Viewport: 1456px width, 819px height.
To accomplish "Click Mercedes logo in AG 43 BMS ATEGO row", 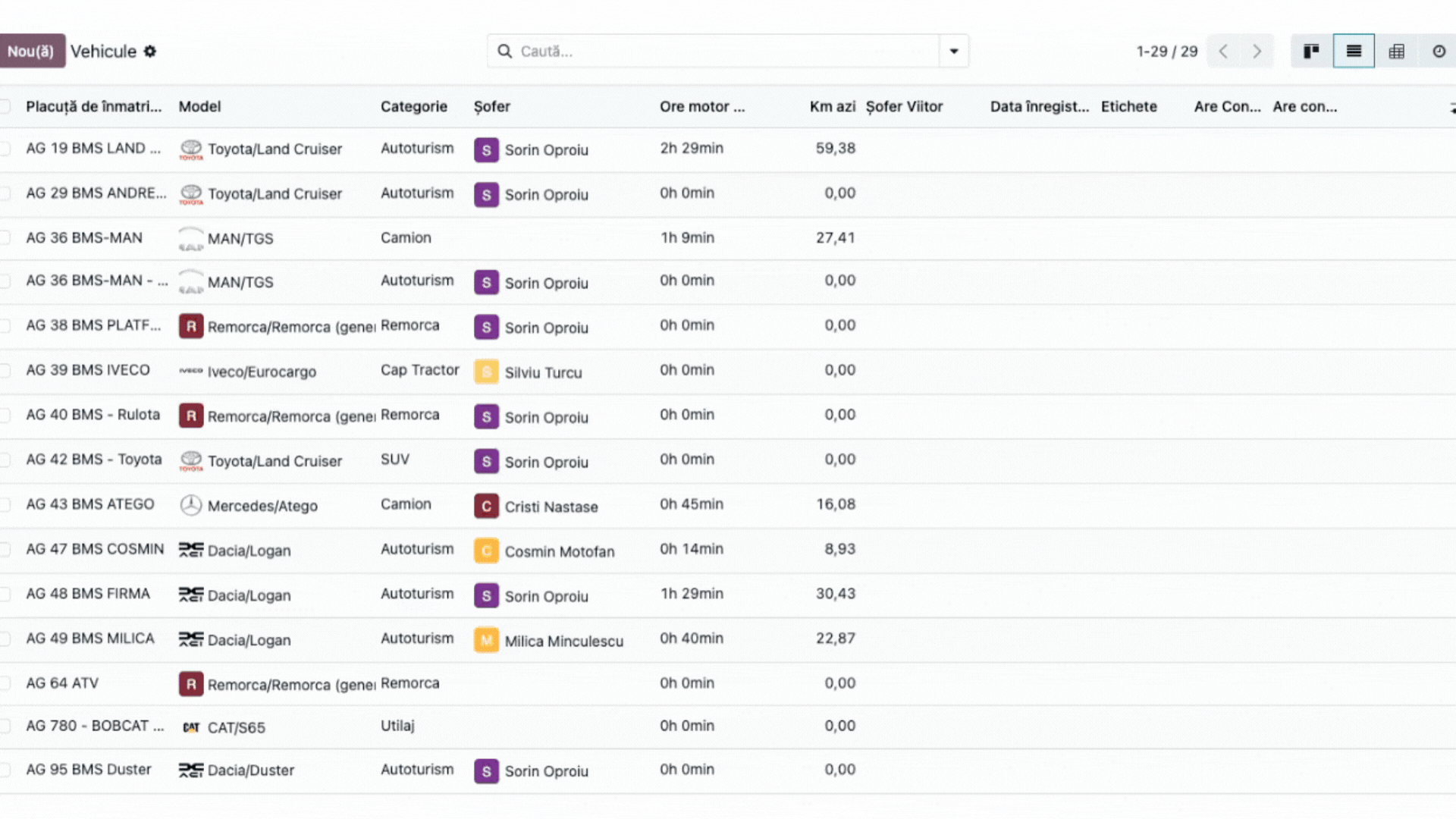I will click(x=191, y=506).
